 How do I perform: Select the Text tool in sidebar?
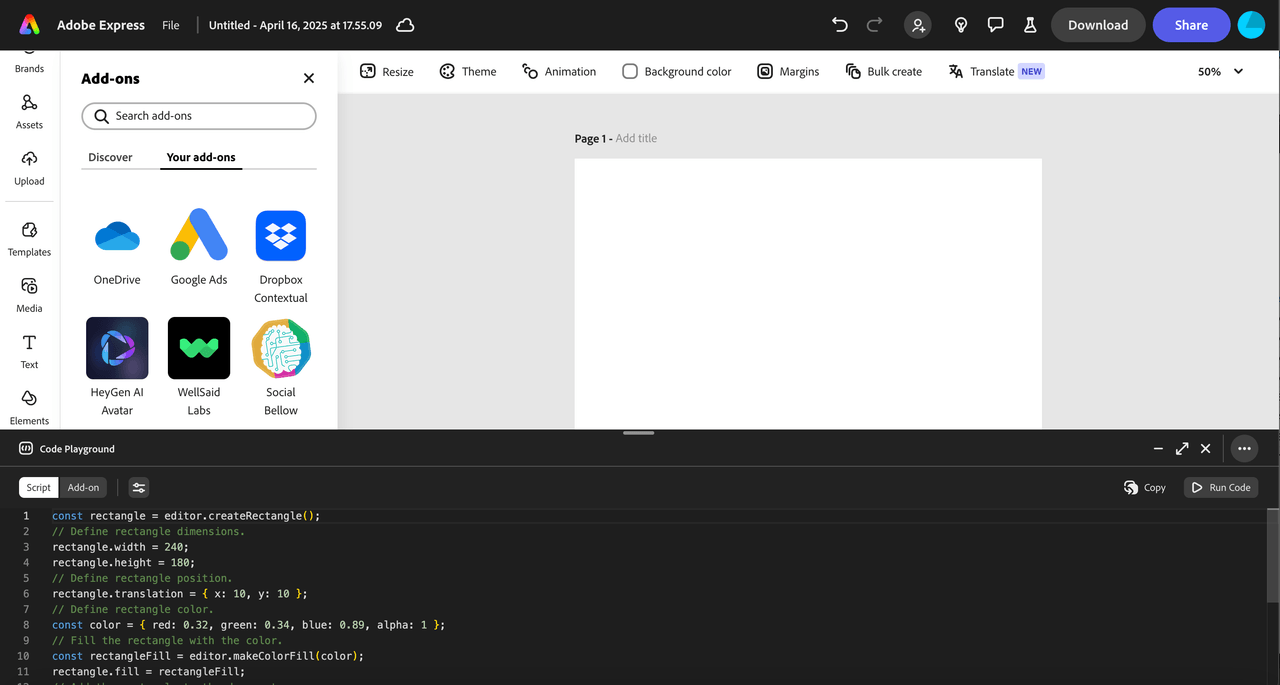[x=29, y=351]
